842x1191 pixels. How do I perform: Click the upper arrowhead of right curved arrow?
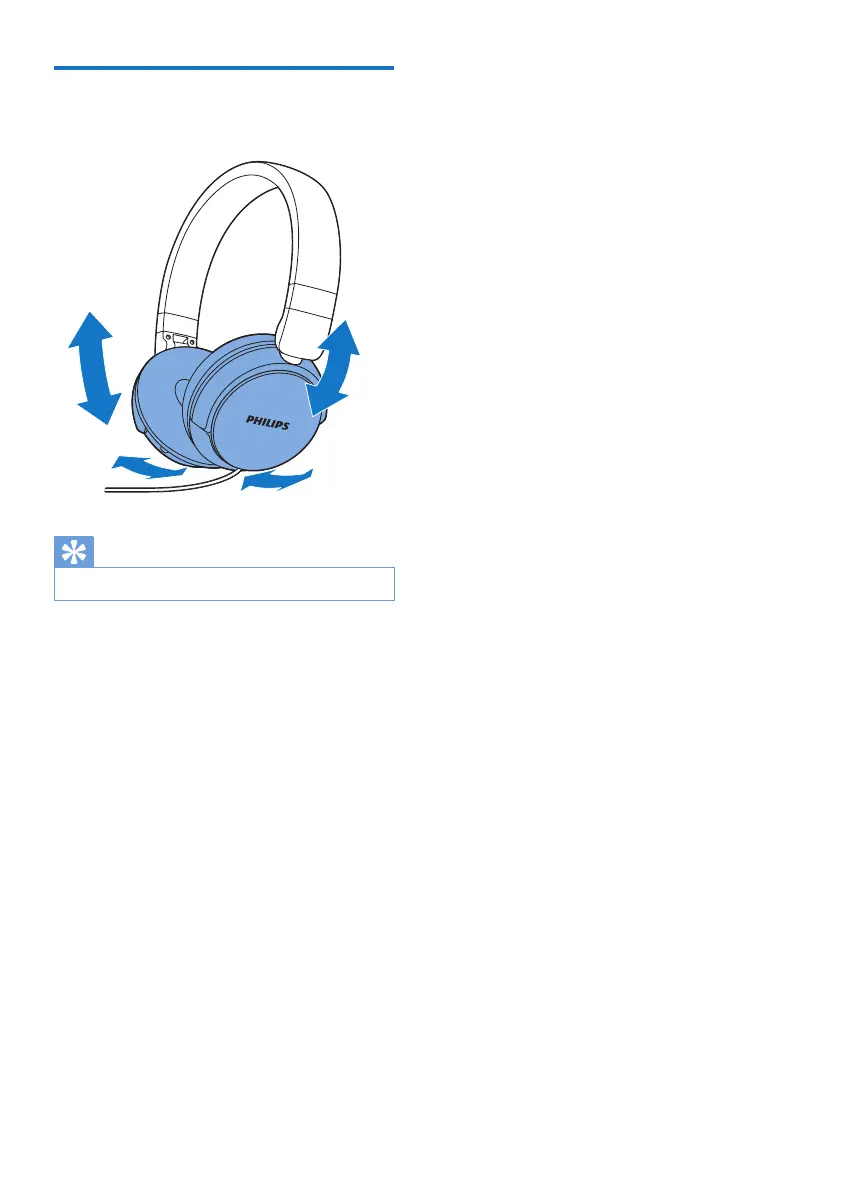[x=341, y=336]
